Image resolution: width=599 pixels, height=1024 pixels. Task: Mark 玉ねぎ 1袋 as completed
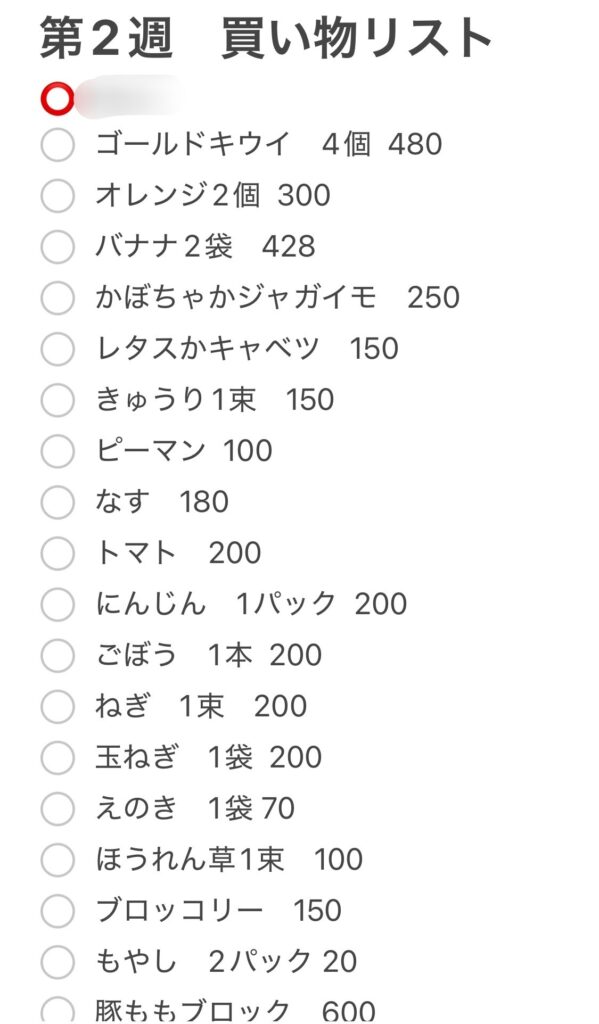(57, 758)
